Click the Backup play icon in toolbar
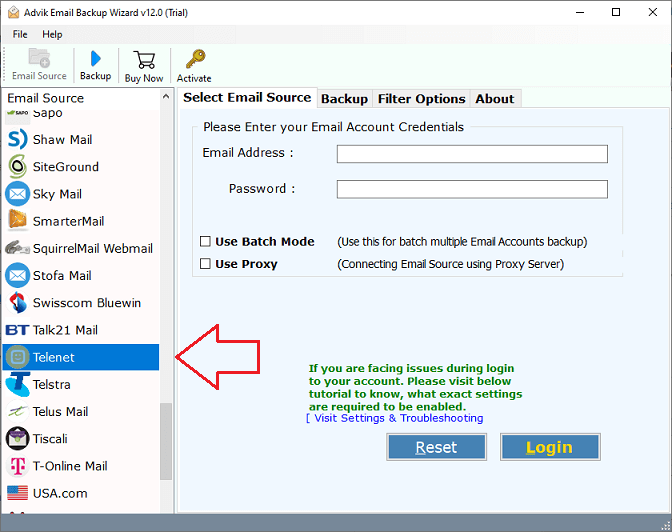 96,59
